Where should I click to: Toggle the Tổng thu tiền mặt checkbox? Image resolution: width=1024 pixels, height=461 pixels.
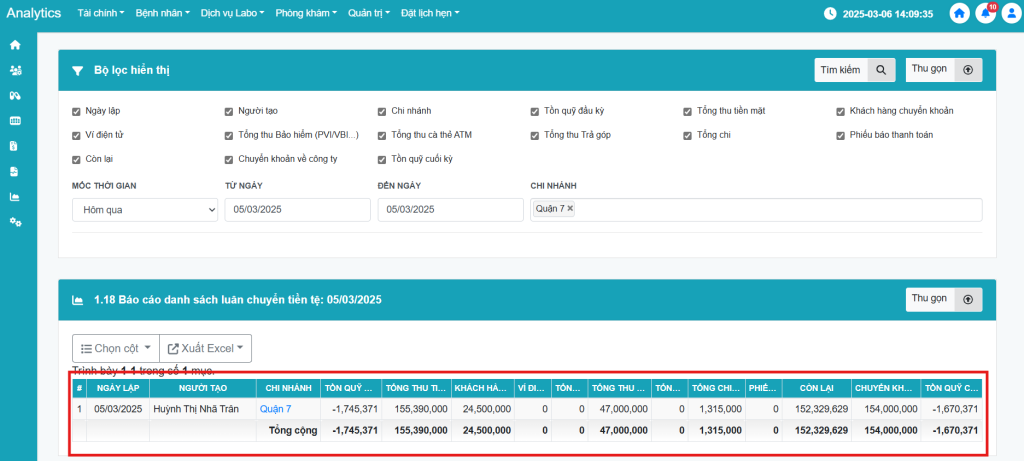point(688,111)
